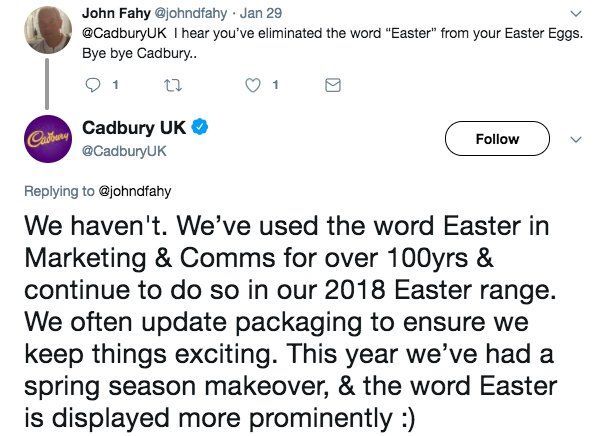Click the like count beside the heart
600x436 pixels.
[275, 86]
